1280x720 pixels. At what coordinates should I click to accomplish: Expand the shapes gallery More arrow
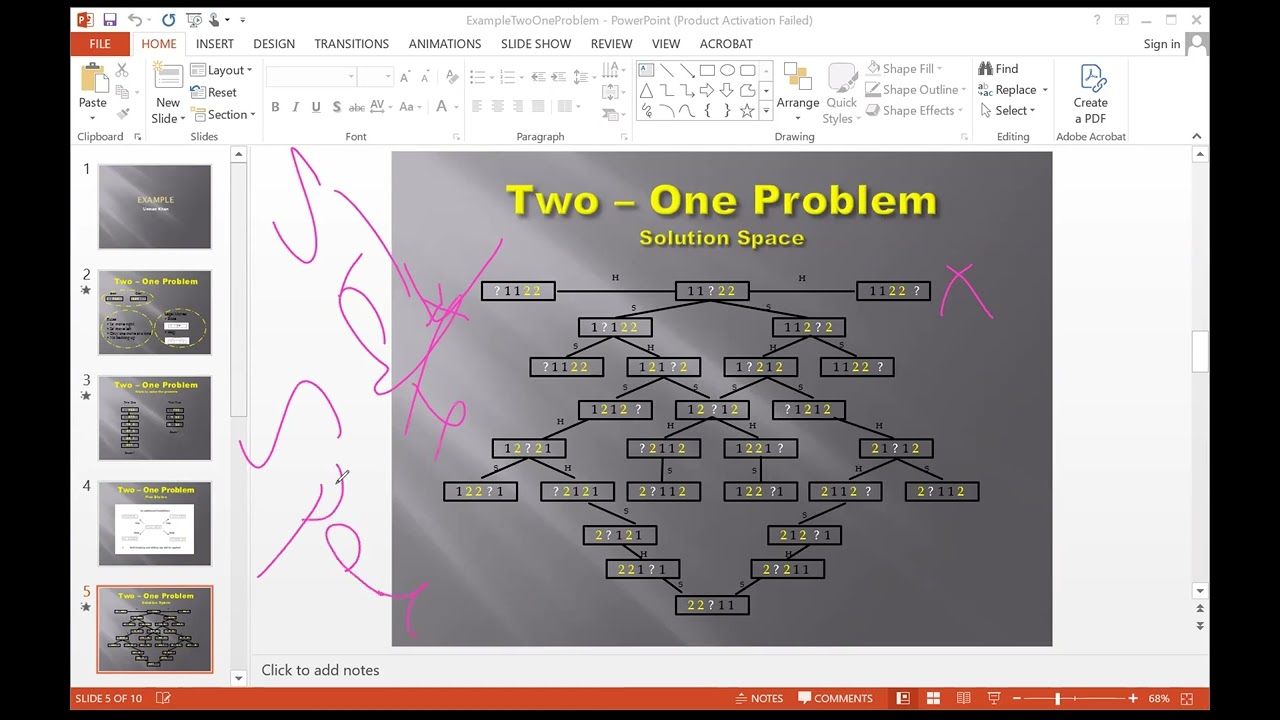pos(766,112)
